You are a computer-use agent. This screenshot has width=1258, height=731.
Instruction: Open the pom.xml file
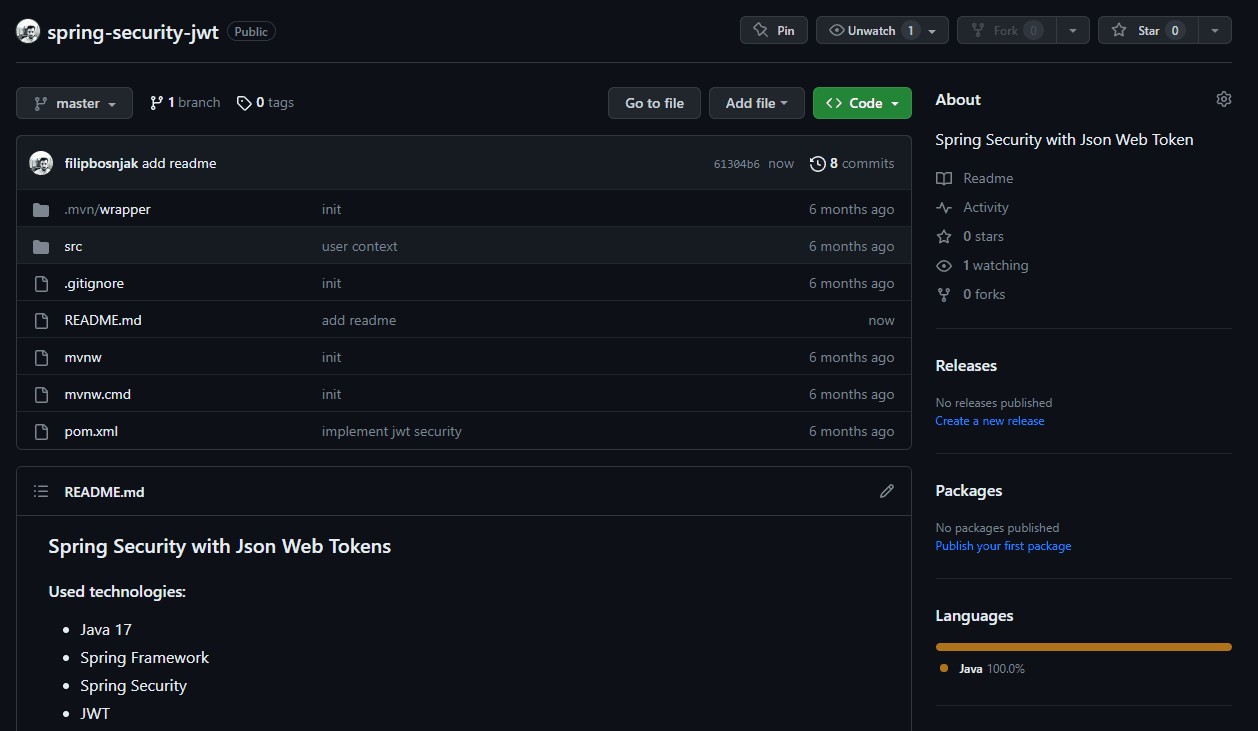[x=91, y=431]
